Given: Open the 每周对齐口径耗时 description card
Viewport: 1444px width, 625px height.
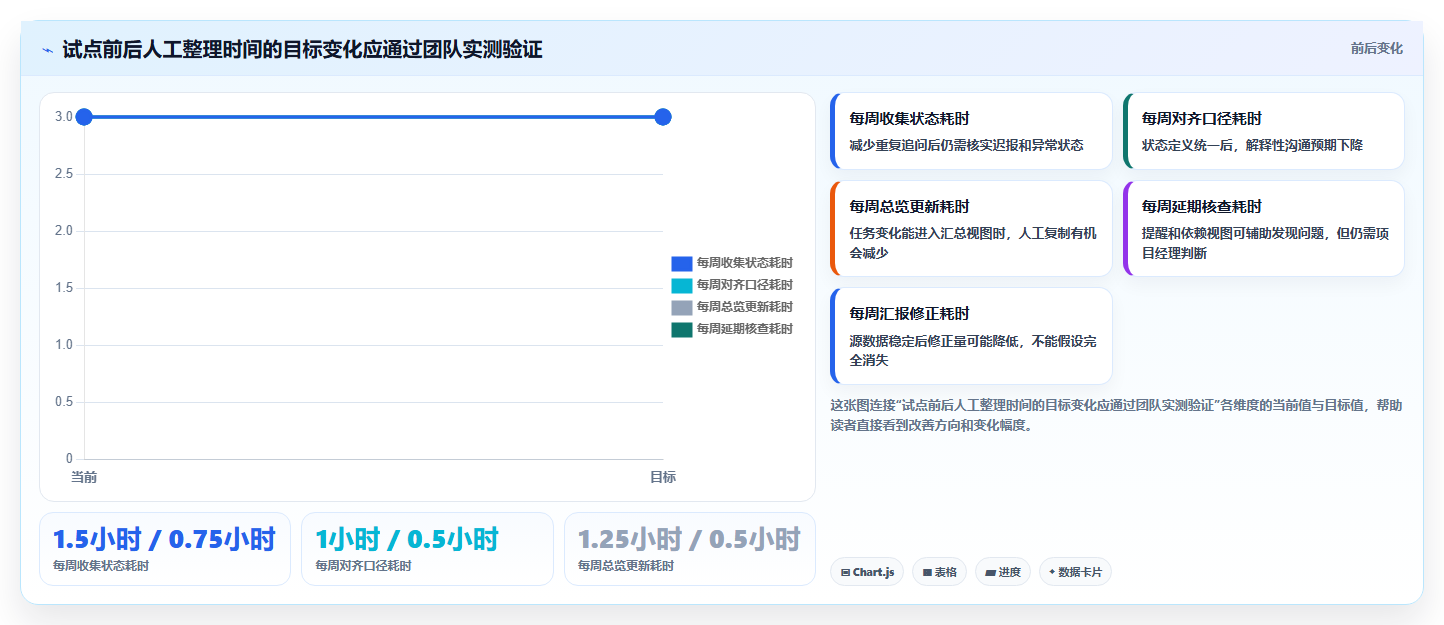Looking at the screenshot, I should (x=1263, y=131).
